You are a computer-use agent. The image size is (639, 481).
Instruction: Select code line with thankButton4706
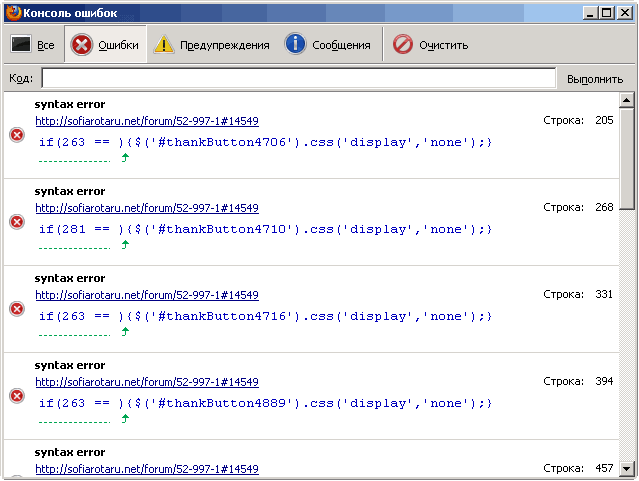pyautogui.click(x=265, y=143)
